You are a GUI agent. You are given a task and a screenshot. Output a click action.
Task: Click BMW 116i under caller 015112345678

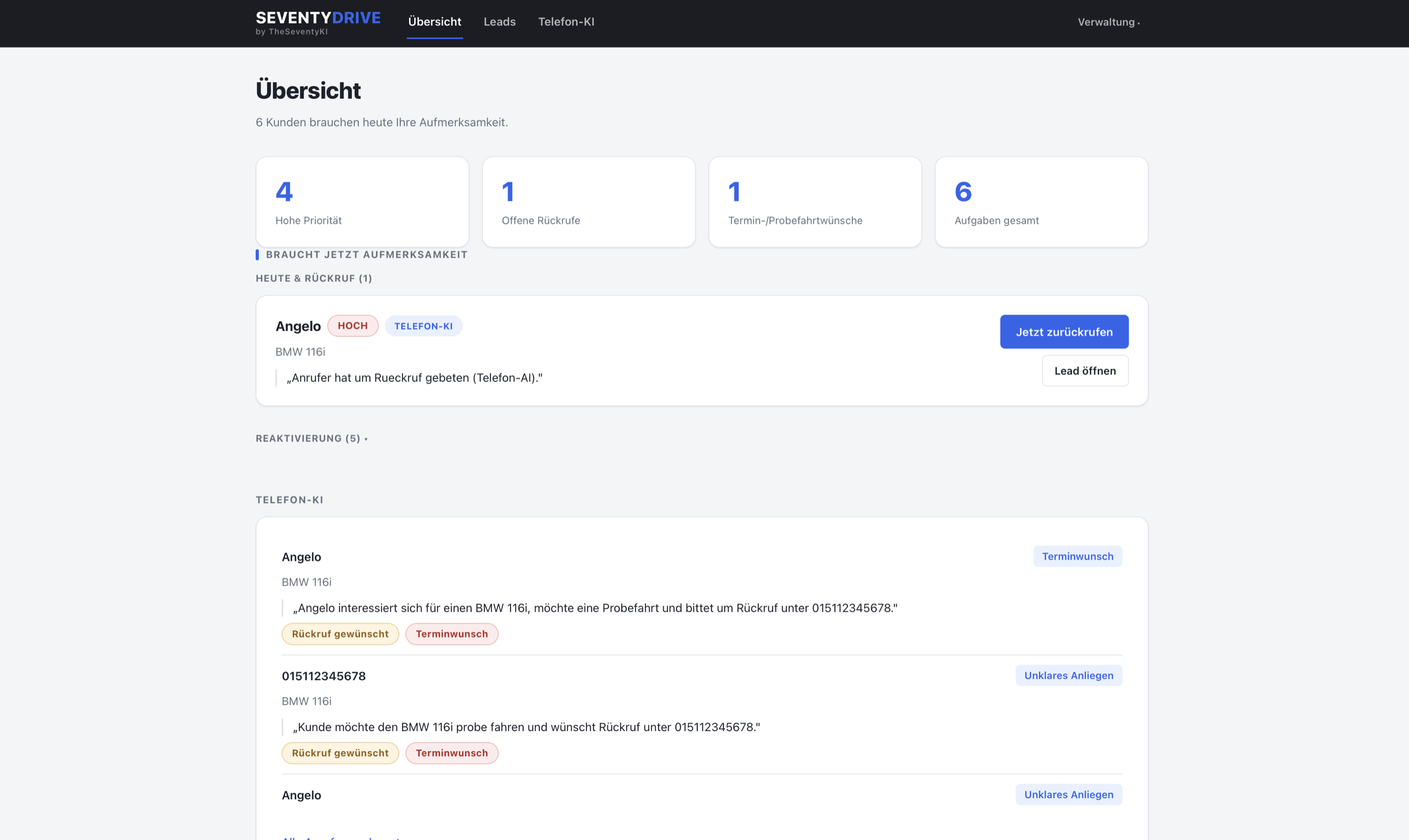coord(306,701)
